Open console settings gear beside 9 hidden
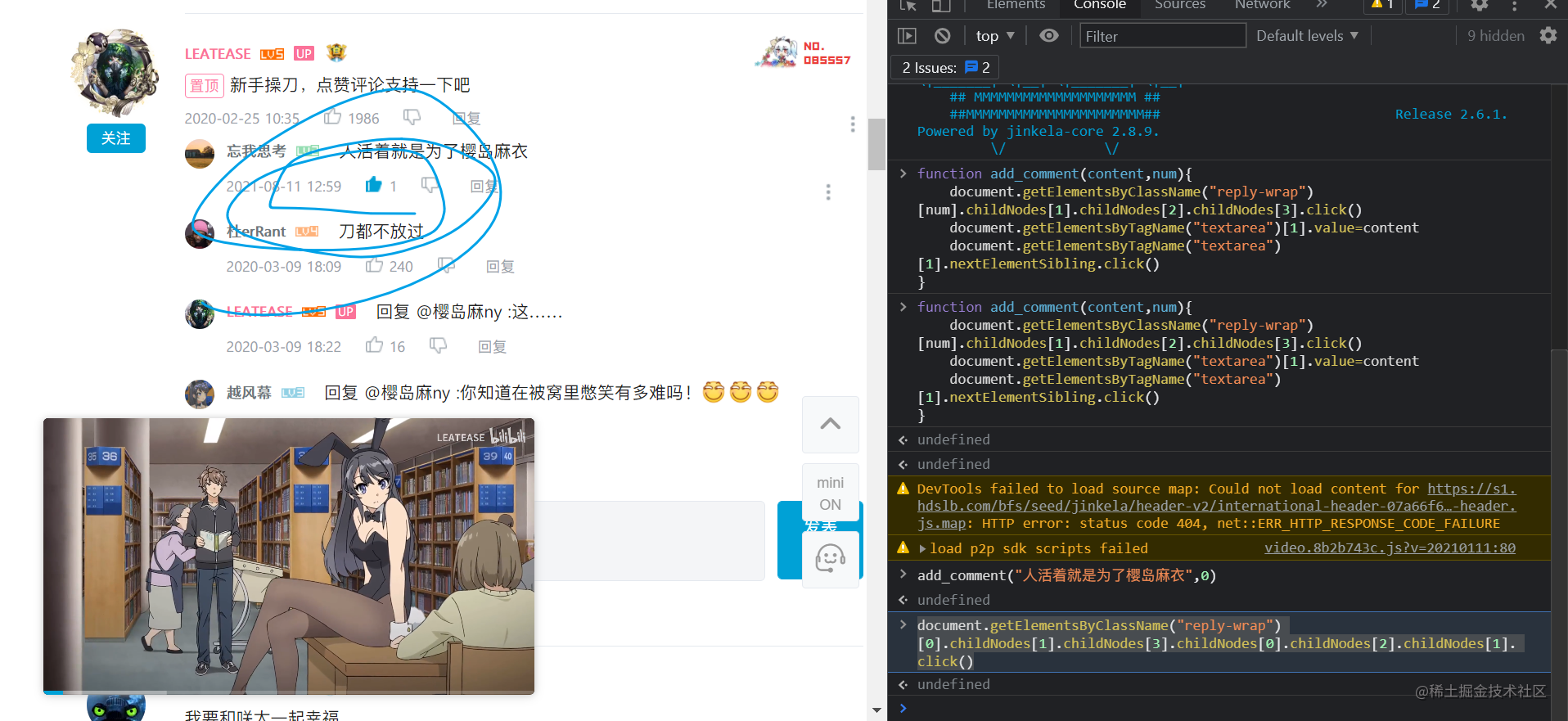This screenshot has width=1568, height=721. tap(1548, 36)
